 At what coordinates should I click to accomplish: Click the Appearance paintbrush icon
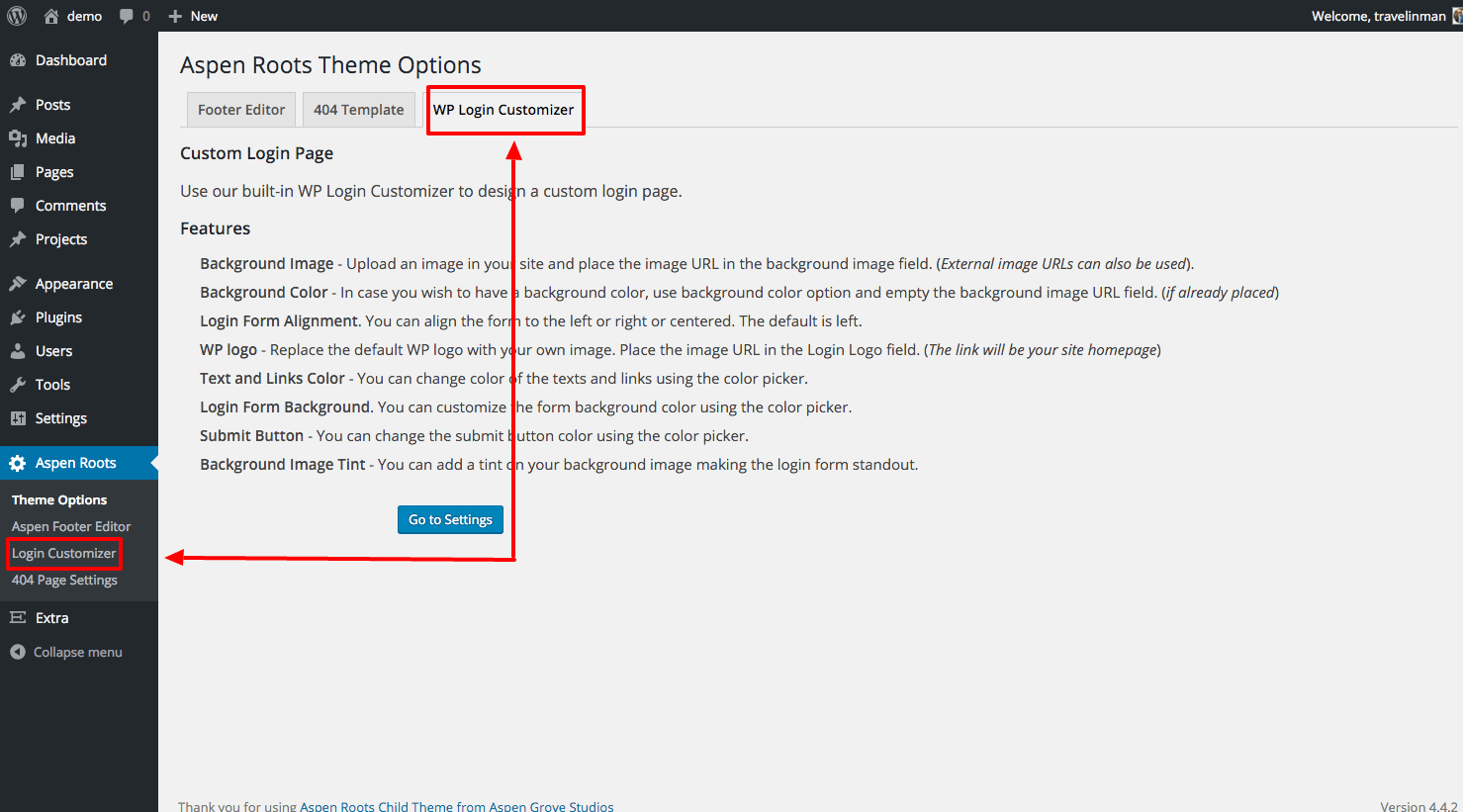click(x=18, y=284)
